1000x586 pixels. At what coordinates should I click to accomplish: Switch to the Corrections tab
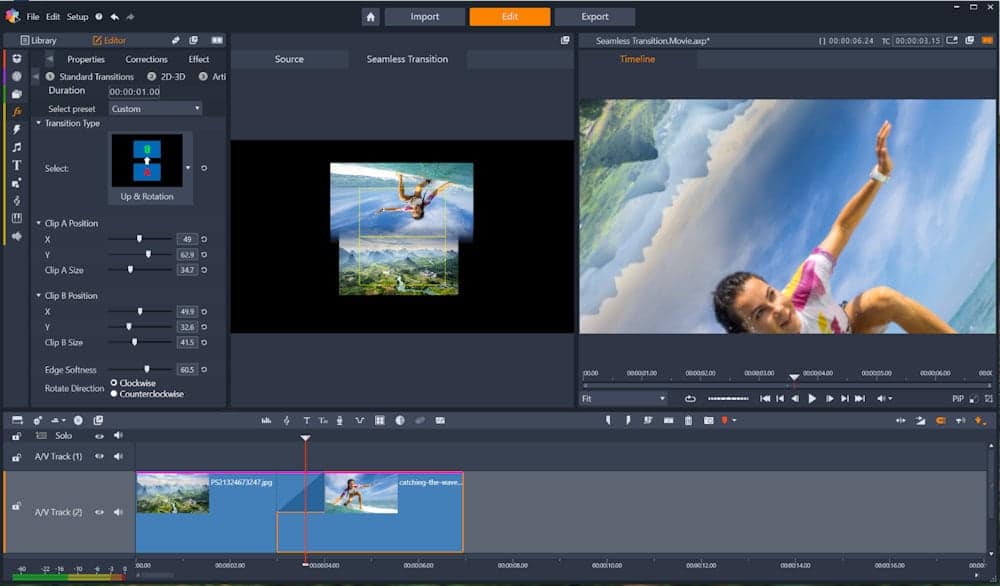coord(146,59)
